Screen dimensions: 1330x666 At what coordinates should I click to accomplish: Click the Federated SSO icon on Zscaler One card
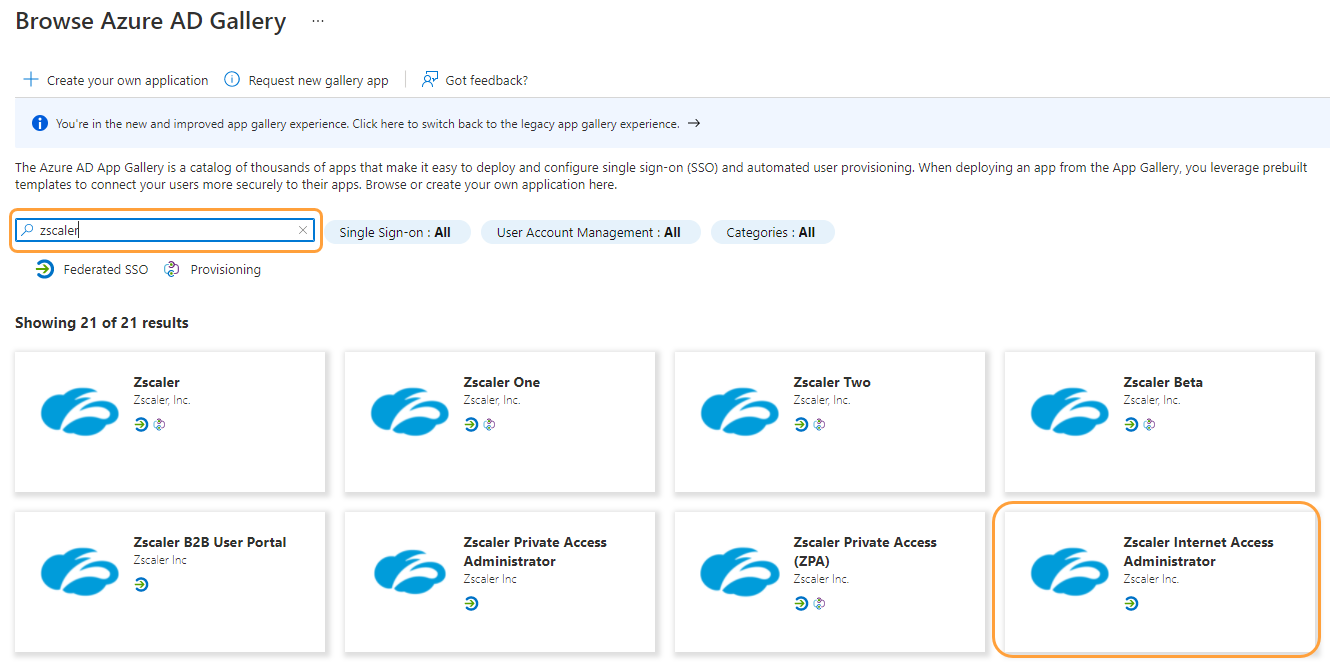tap(470, 424)
